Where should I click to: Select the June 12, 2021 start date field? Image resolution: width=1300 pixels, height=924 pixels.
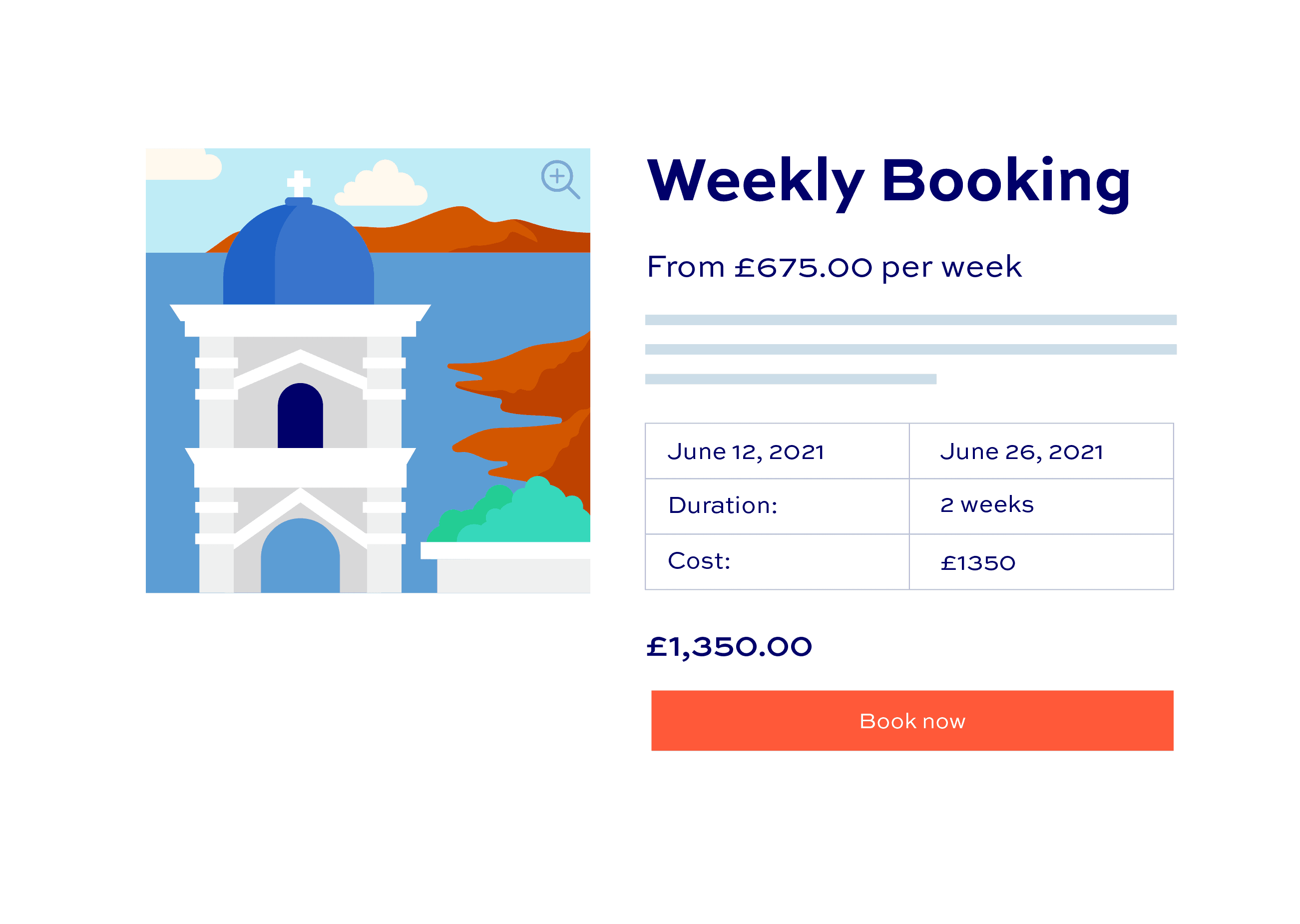pos(777,451)
